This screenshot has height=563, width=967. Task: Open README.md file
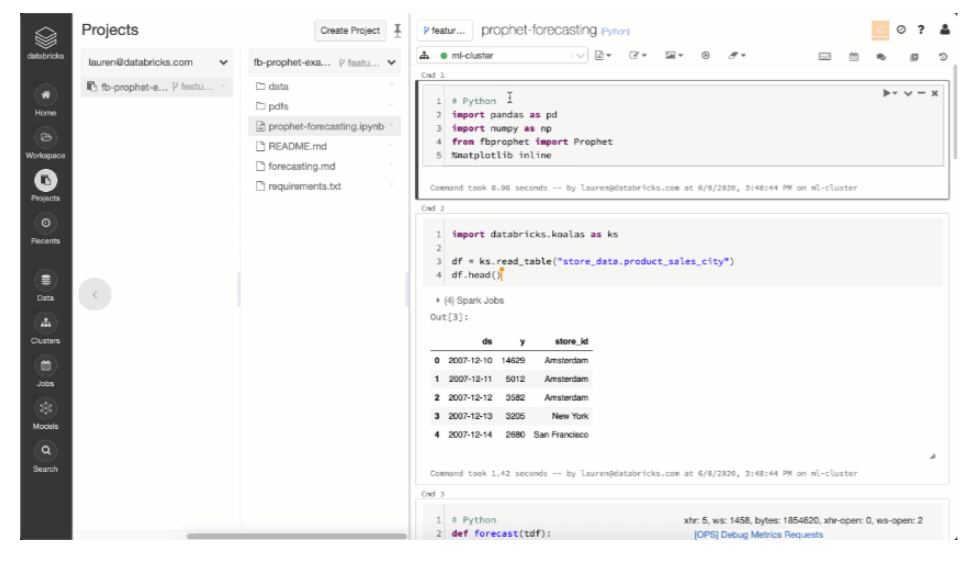pos(297,146)
